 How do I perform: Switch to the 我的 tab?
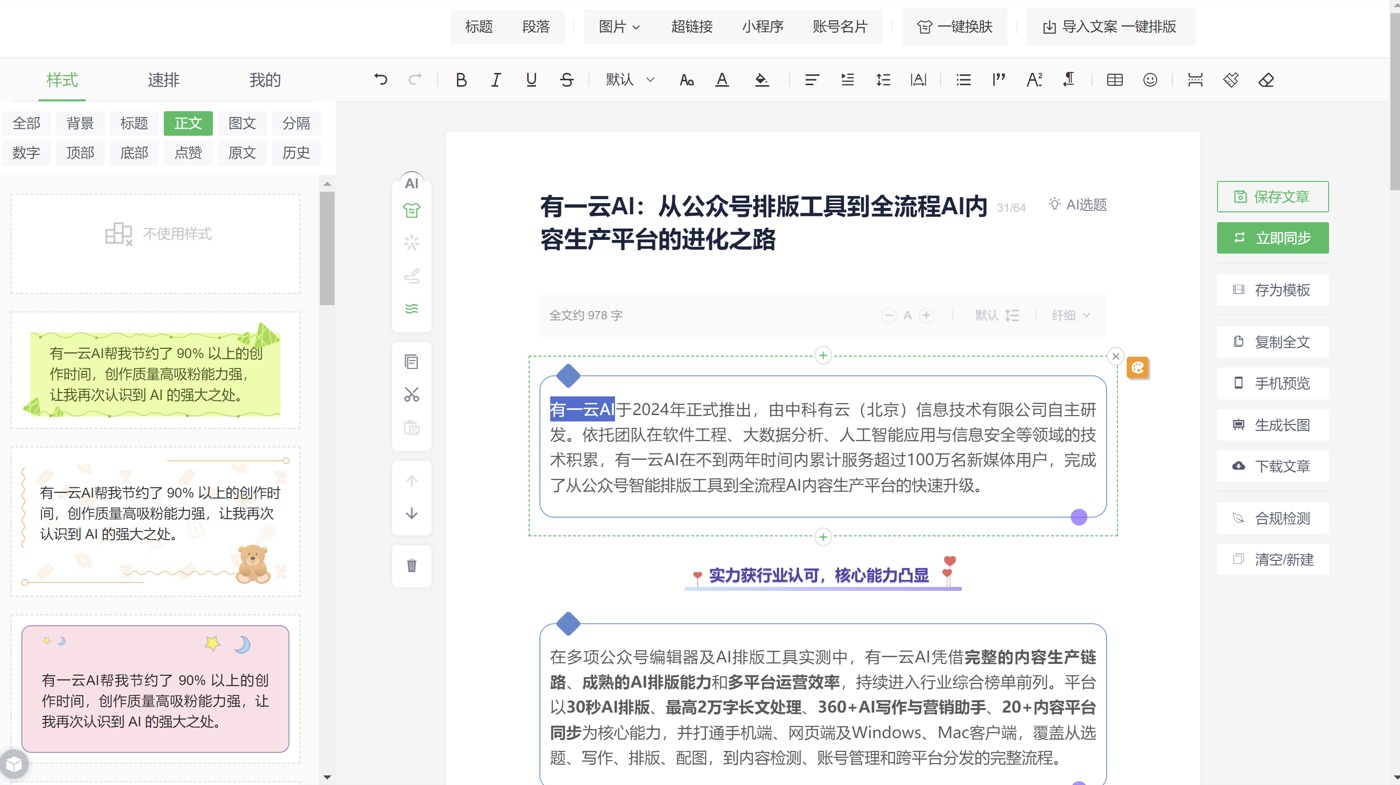coord(265,80)
